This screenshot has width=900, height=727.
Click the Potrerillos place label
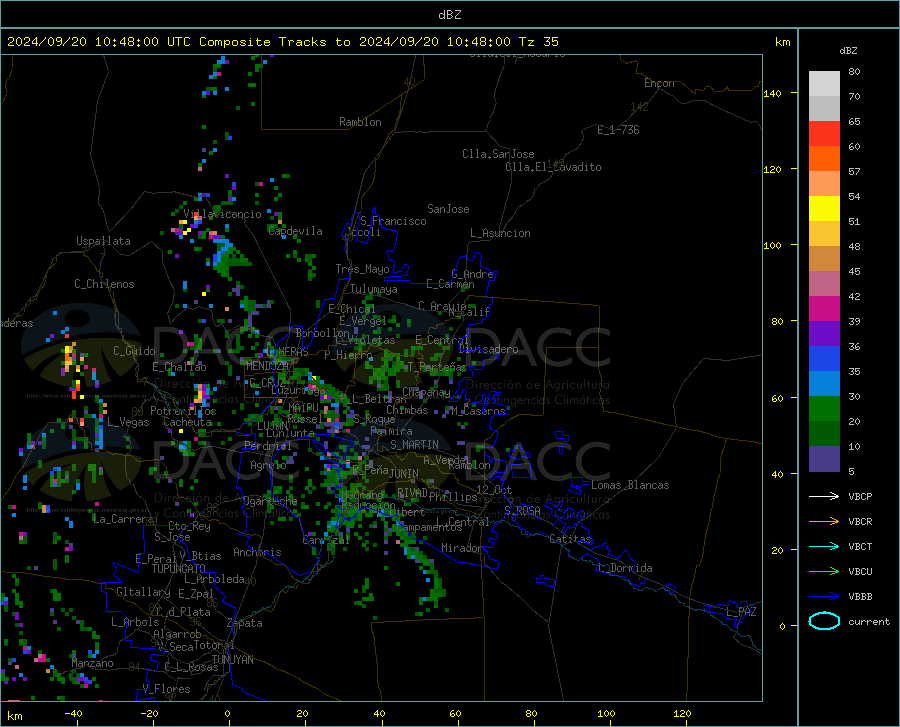pos(183,411)
